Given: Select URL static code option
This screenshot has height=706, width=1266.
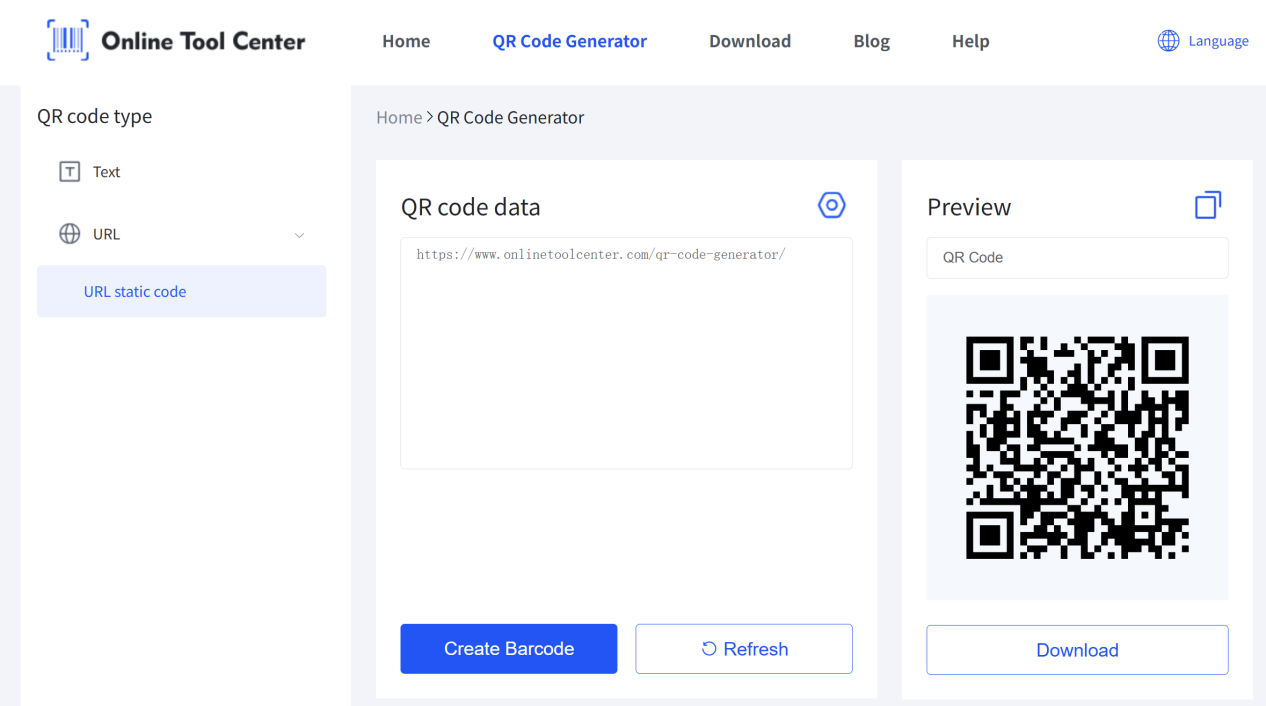Looking at the screenshot, I should pos(135,291).
